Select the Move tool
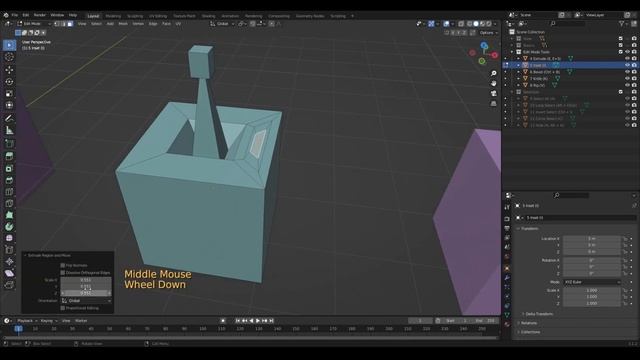Image resolution: width=640 pixels, height=360 pixels. (x=9, y=70)
